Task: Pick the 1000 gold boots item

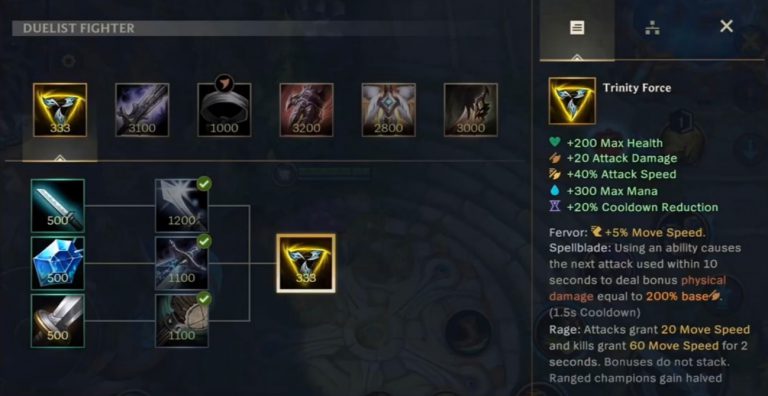Action: point(224,110)
